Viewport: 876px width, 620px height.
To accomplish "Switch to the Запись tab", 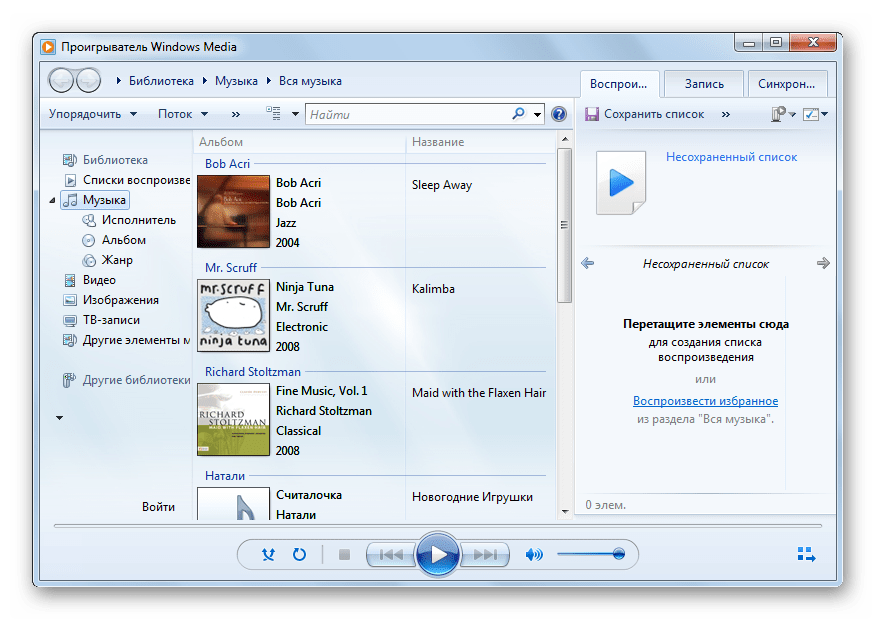I will [704, 84].
